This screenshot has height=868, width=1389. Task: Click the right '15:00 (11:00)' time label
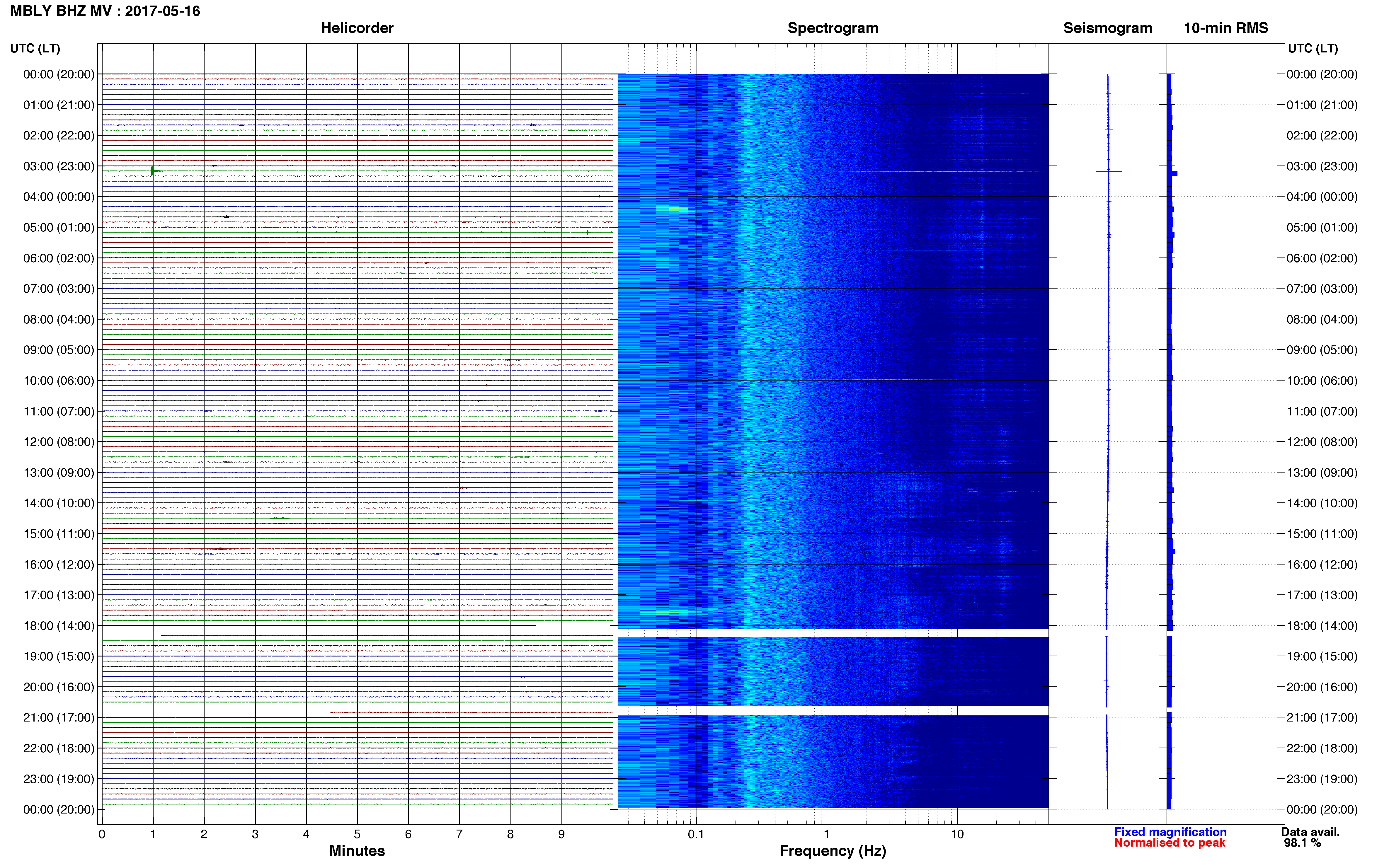pos(1322,534)
